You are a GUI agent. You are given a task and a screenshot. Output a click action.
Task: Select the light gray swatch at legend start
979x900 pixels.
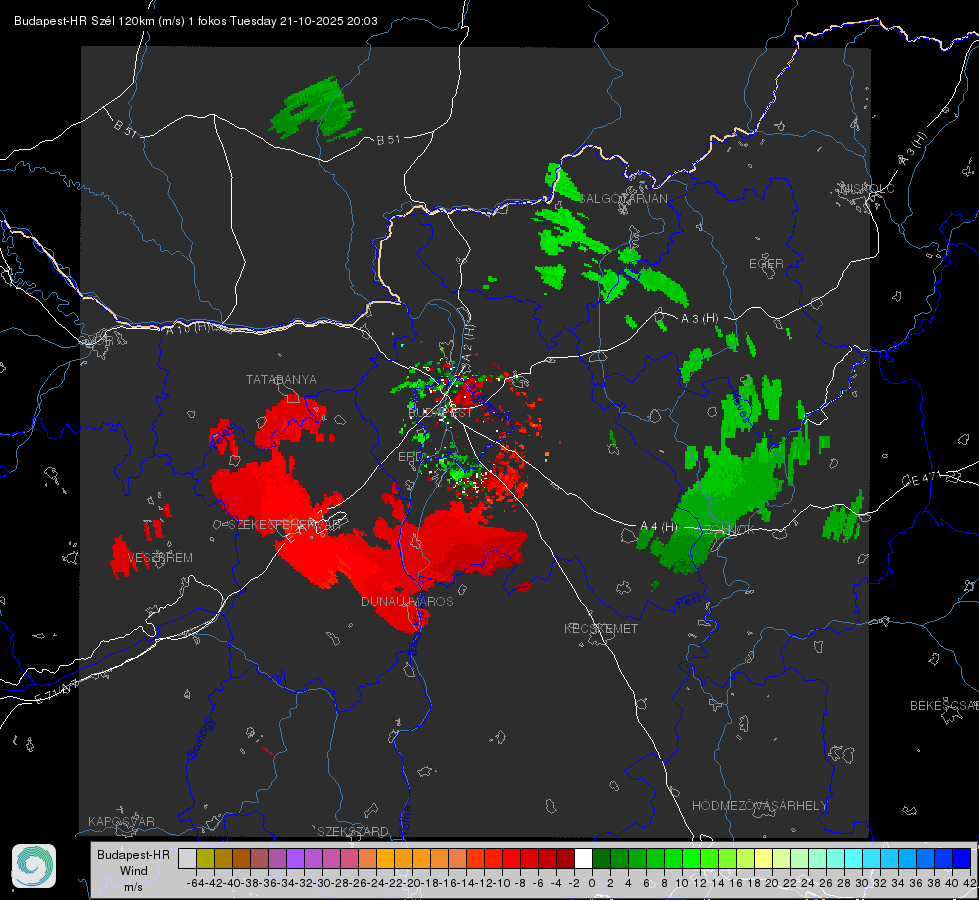tap(187, 859)
